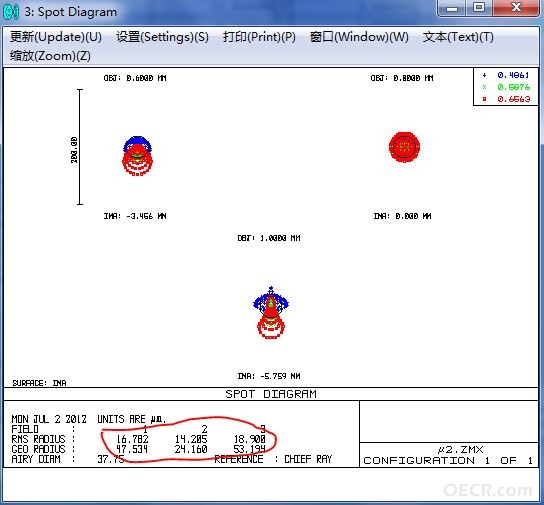Open the Update menu
The height and width of the screenshot is (505, 544).
pos(56,37)
